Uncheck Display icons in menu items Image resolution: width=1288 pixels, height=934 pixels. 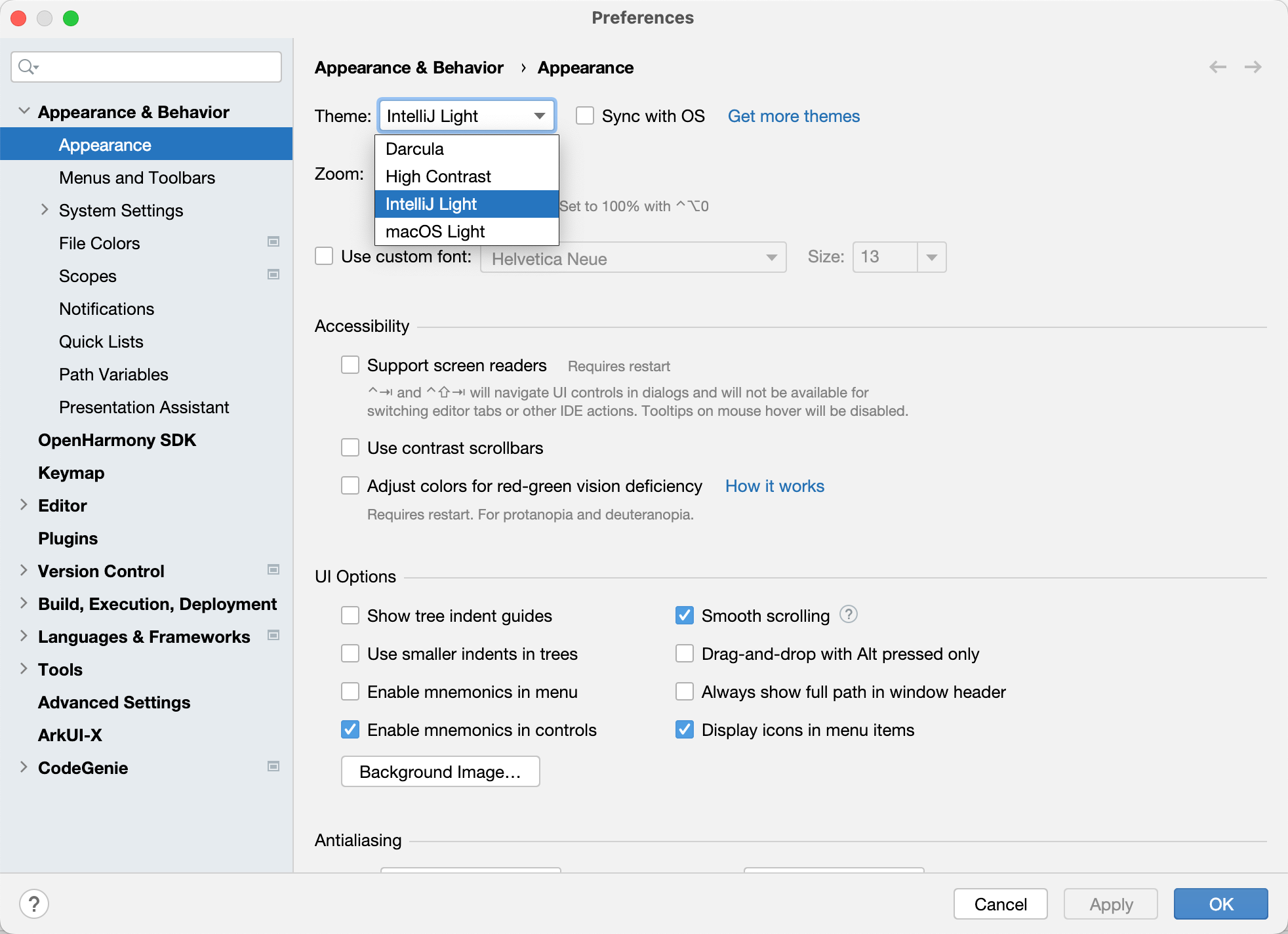(685, 729)
